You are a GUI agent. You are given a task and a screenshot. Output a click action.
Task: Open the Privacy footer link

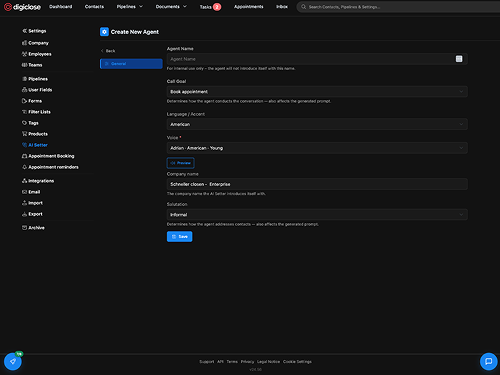247,362
